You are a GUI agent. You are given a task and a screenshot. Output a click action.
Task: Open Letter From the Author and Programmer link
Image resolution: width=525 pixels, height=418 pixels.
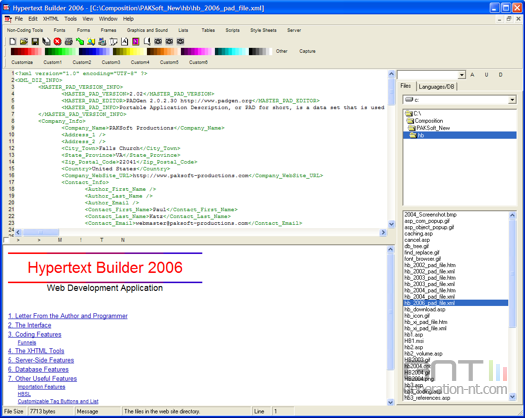coord(68,316)
